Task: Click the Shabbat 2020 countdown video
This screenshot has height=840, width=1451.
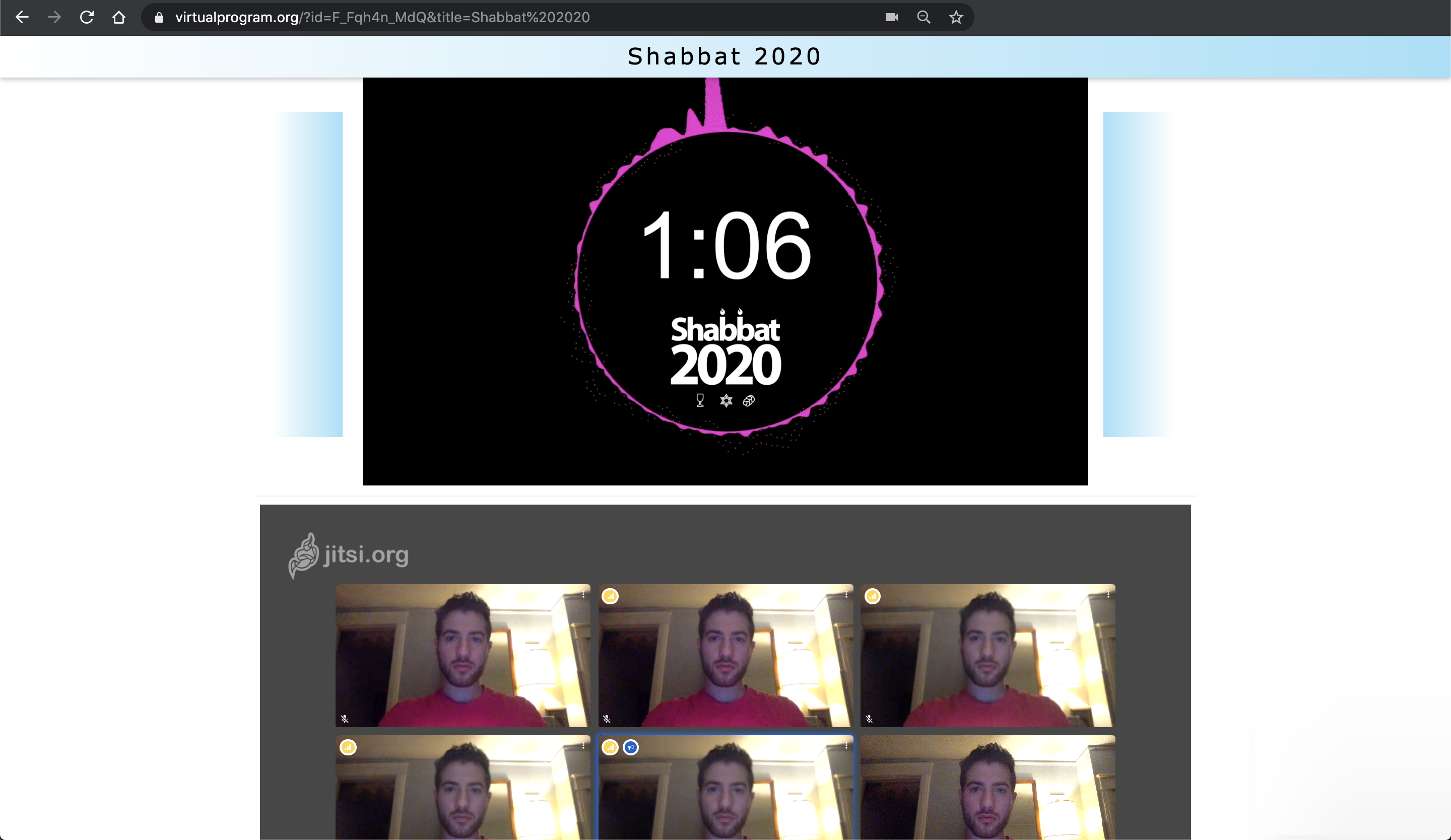Action: point(725,282)
